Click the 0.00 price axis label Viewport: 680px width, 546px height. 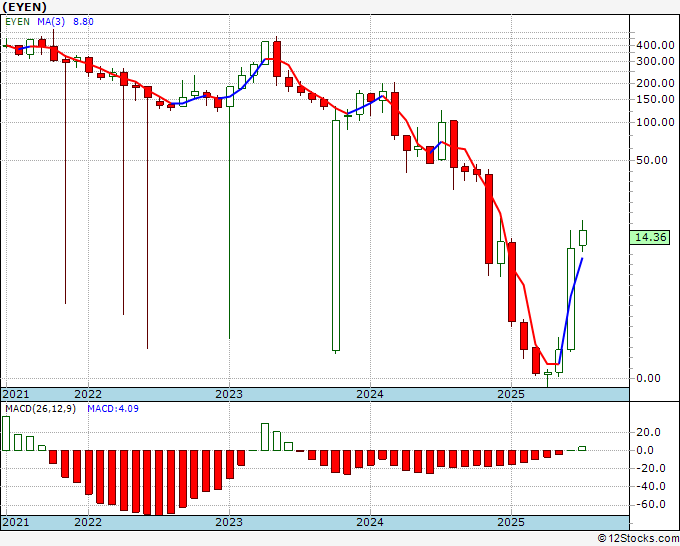[x=648, y=378]
